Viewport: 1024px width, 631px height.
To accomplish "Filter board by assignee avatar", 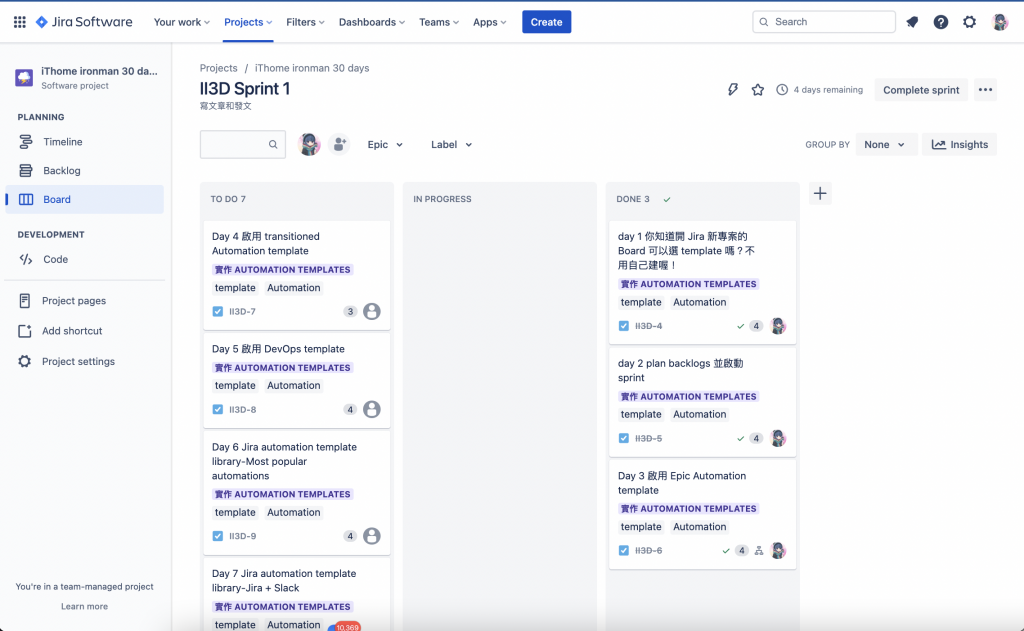I will coord(309,144).
